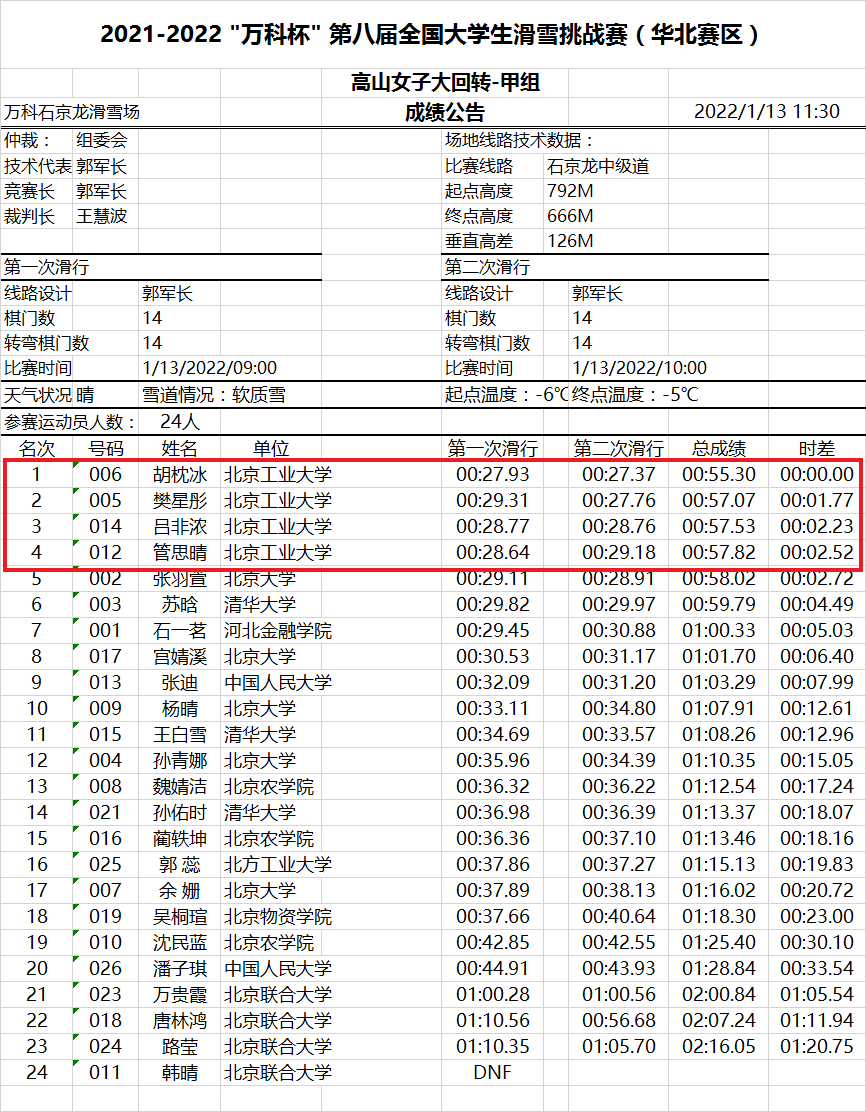The width and height of the screenshot is (866, 1112).
Task: Select time gap 00:02.52
Action: [x=816, y=552]
